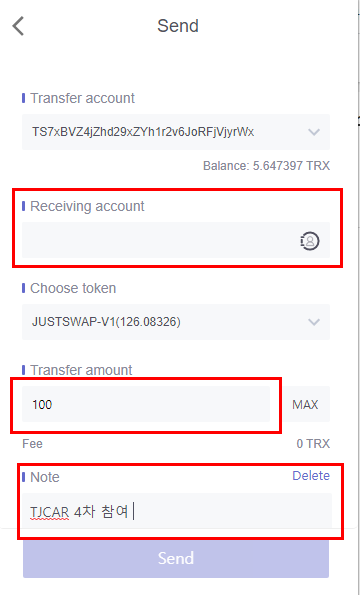Select the Balance 5.647397 TRX text
The image size is (360, 595).
point(266,166)
